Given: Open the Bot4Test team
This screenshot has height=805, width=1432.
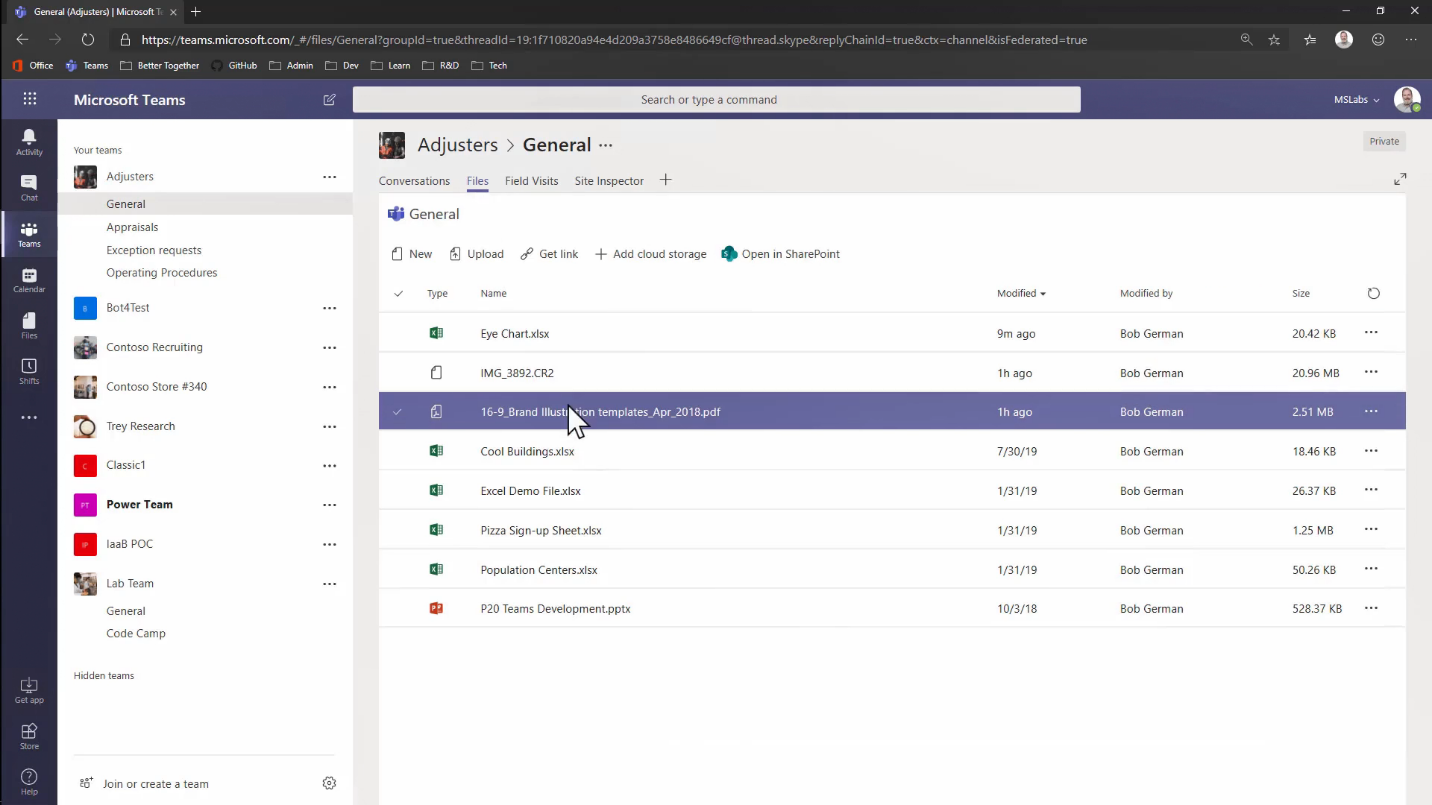Looking at the screenshot, I should pos(128,308).
